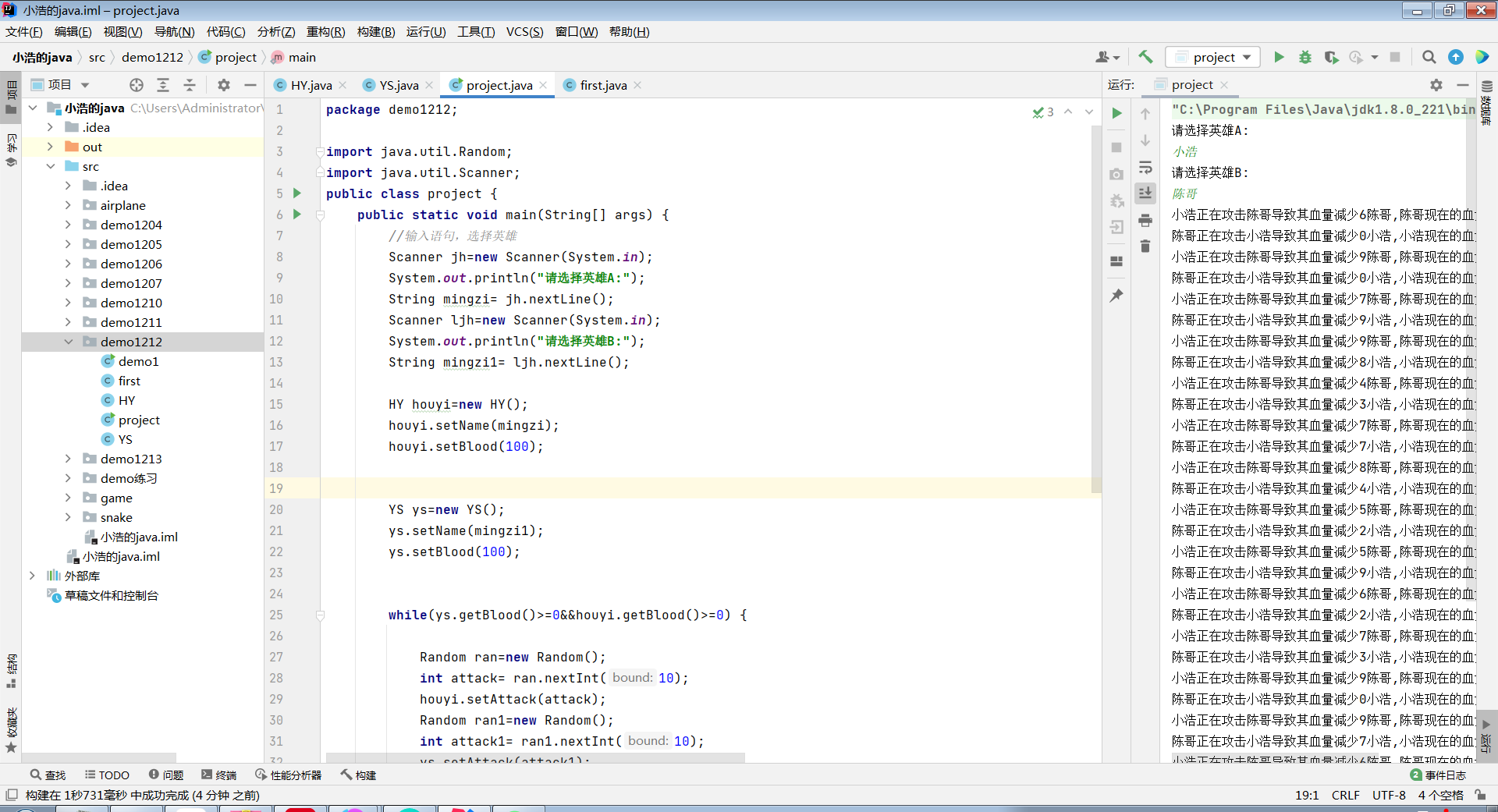Viewport: 1498px width, 812px height.
Task: Open the 查找 find tool window
Action: (48, 775)
